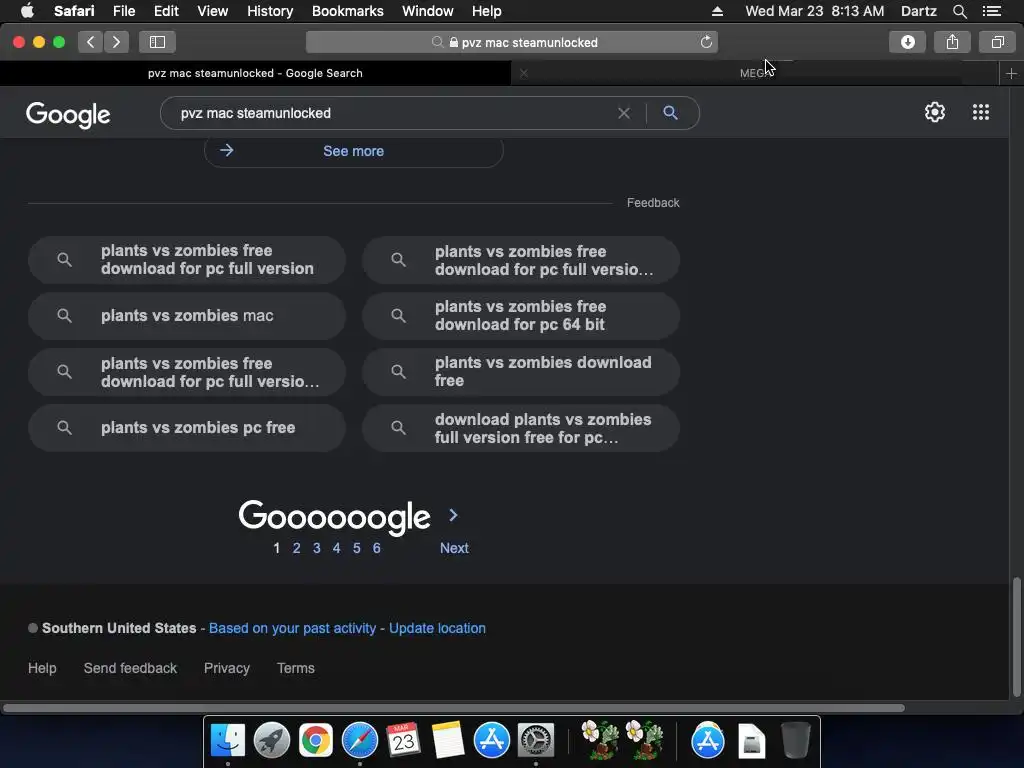Click the menu bar date and time
This screenshot has width=1024, height=768.
(x=814, y=11)
